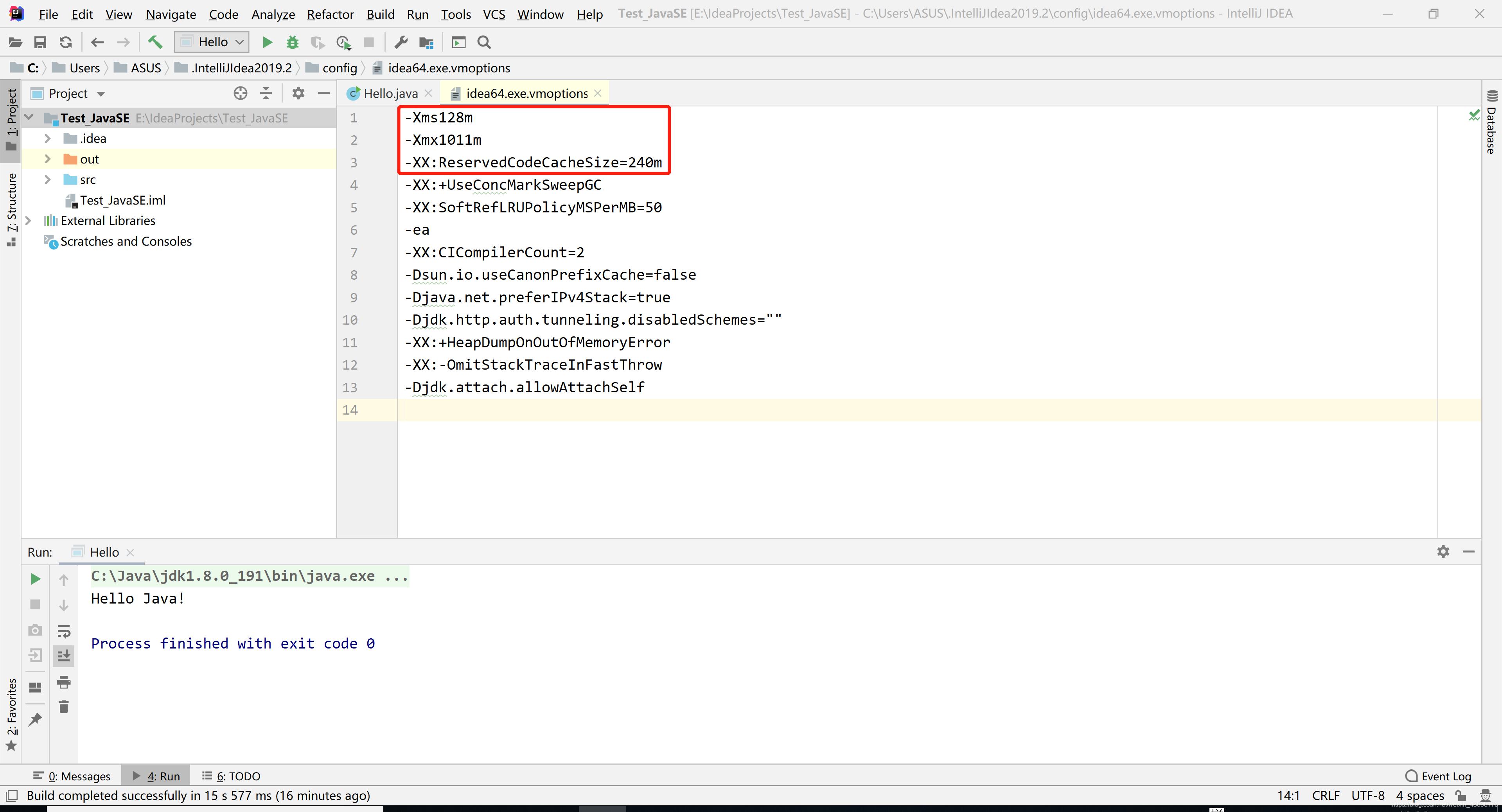
Task: Click the Dump Threads camera icon
Action: click(35, 630)
